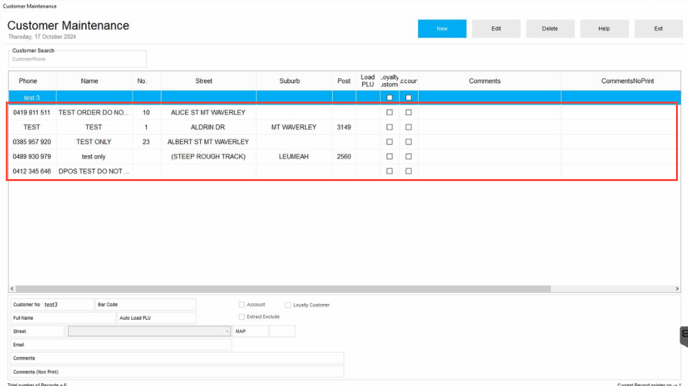Click postcode 2560 cell

click(x=344, y=157)
